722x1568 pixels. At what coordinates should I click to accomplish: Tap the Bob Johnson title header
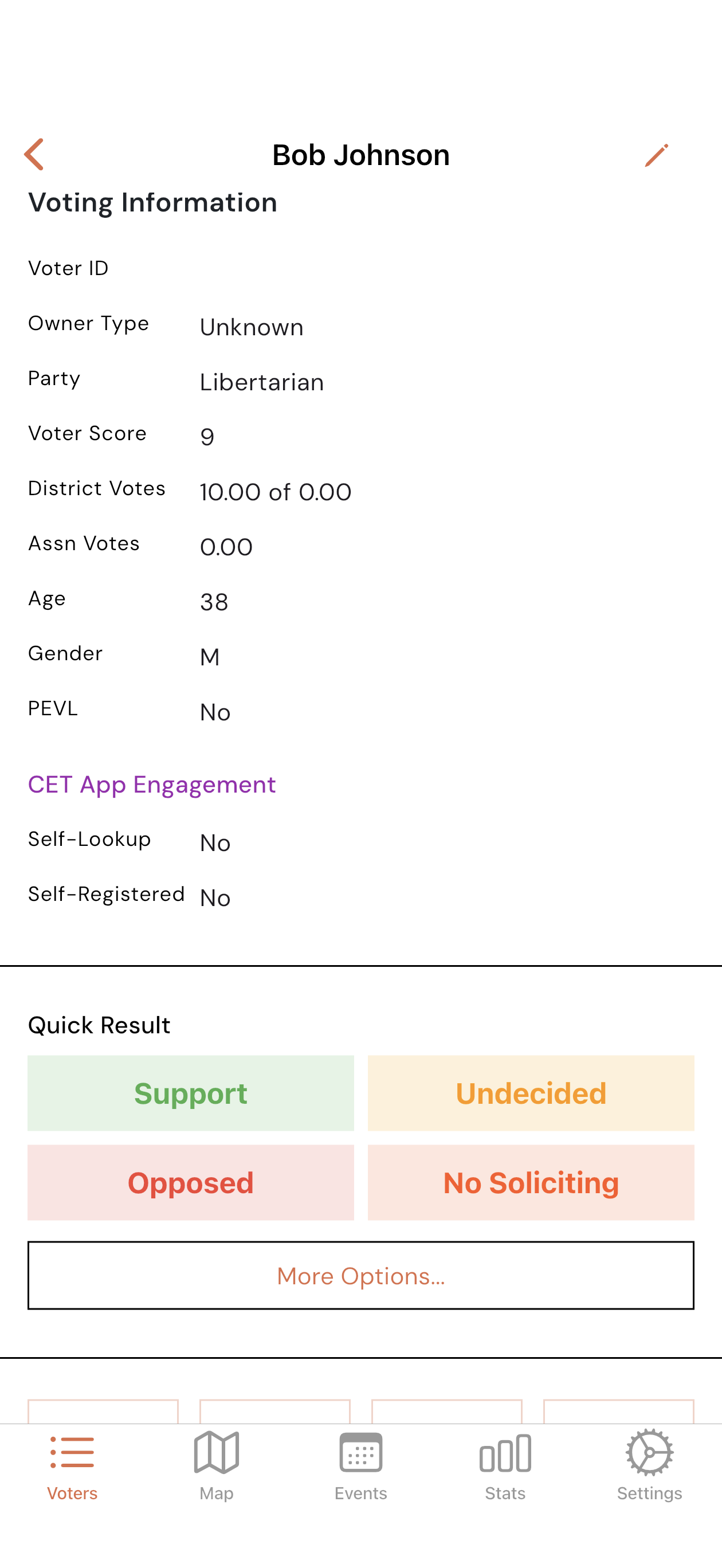pos(361,154)
